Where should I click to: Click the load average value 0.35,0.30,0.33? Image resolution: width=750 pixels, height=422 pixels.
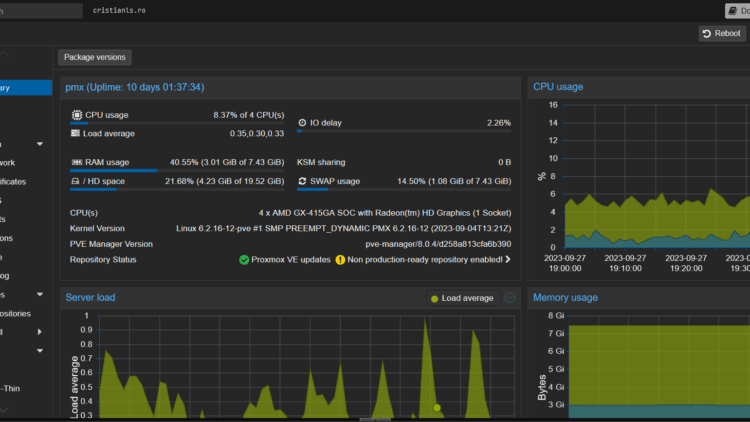point(257,133)
